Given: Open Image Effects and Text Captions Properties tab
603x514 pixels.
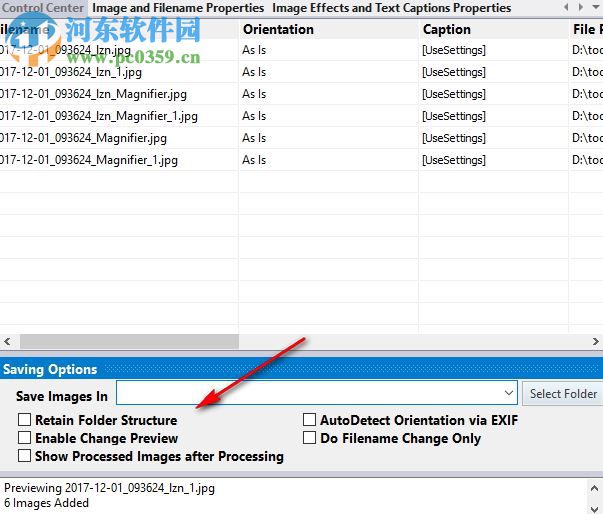Looking at the screenshot, I should coord(391,8).
